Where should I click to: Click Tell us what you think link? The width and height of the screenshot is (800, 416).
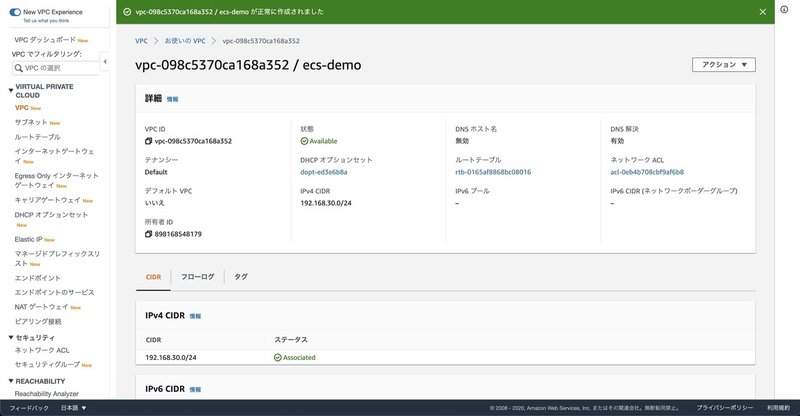pyautogui.click(x=46, y=21)
